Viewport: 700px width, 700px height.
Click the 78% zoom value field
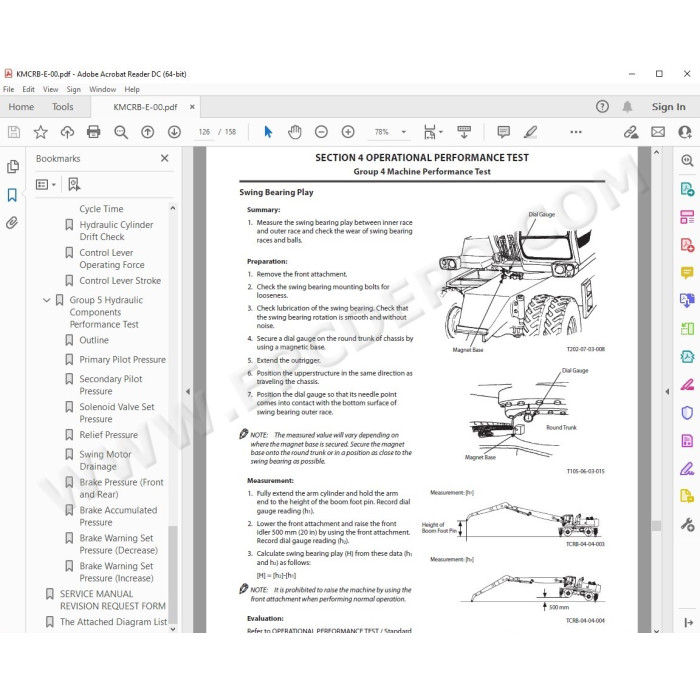[x=382, y=132]
